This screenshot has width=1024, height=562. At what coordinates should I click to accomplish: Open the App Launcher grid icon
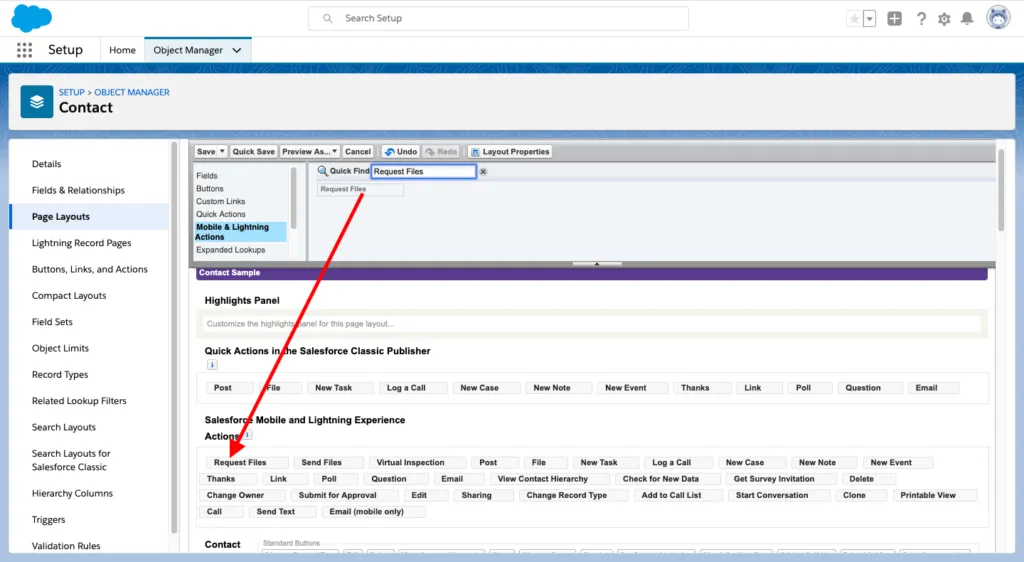click(24, 50)
